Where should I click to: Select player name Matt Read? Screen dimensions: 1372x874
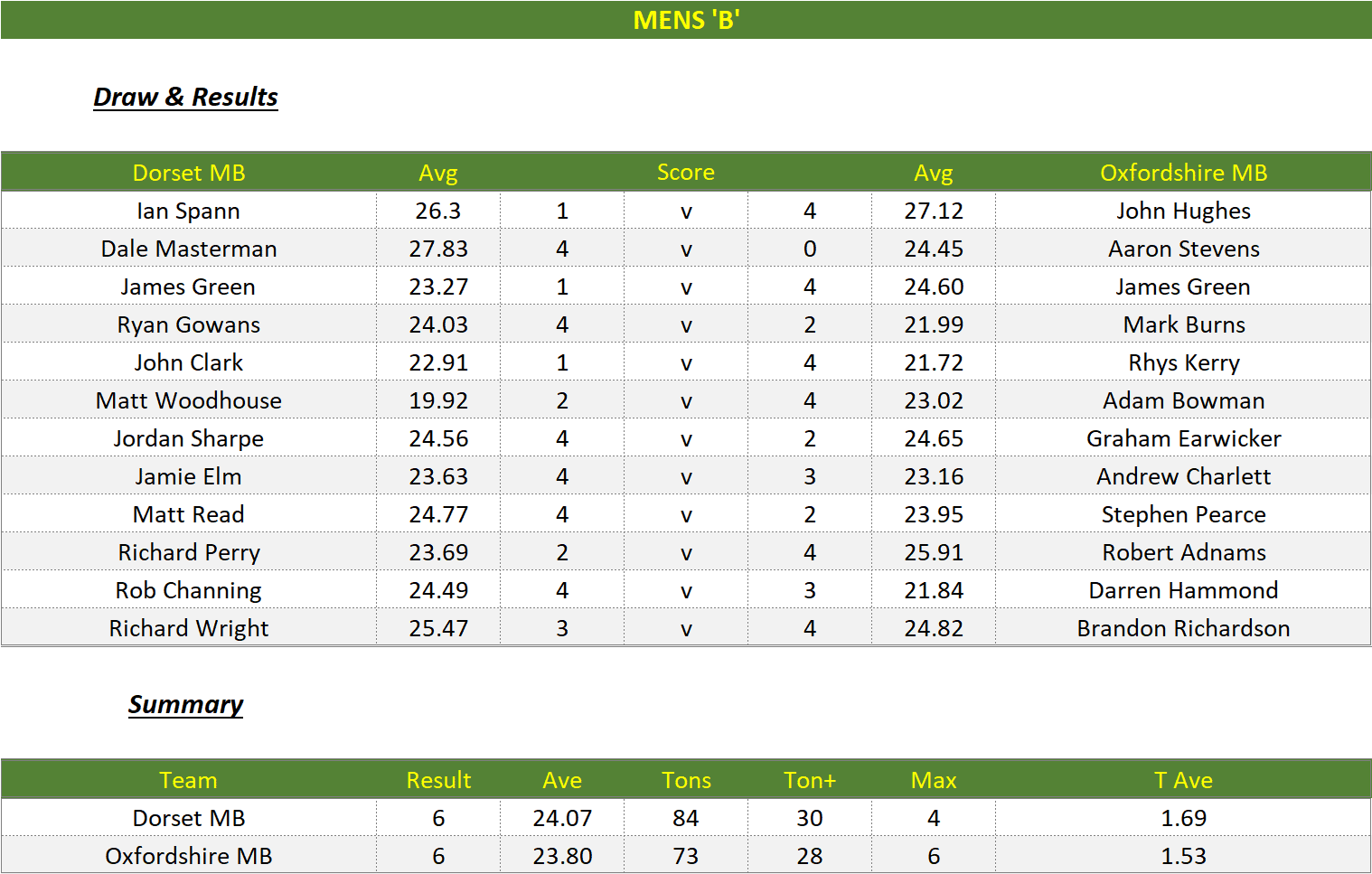189,514
